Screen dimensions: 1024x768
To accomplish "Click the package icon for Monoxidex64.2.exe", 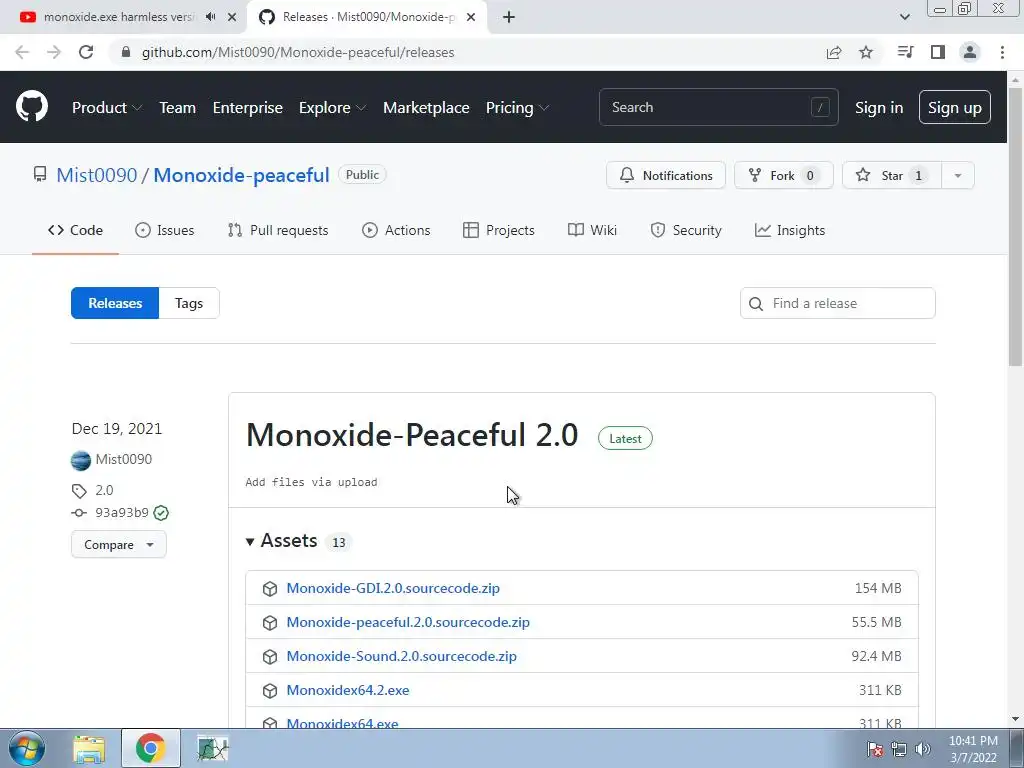I will (x=270, y=690).
